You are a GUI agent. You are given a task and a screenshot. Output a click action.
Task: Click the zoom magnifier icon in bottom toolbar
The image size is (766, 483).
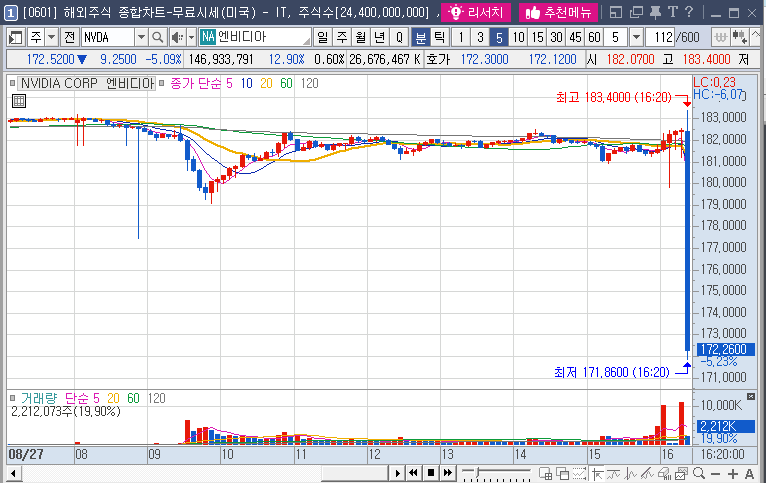click(x=699, y=473)
